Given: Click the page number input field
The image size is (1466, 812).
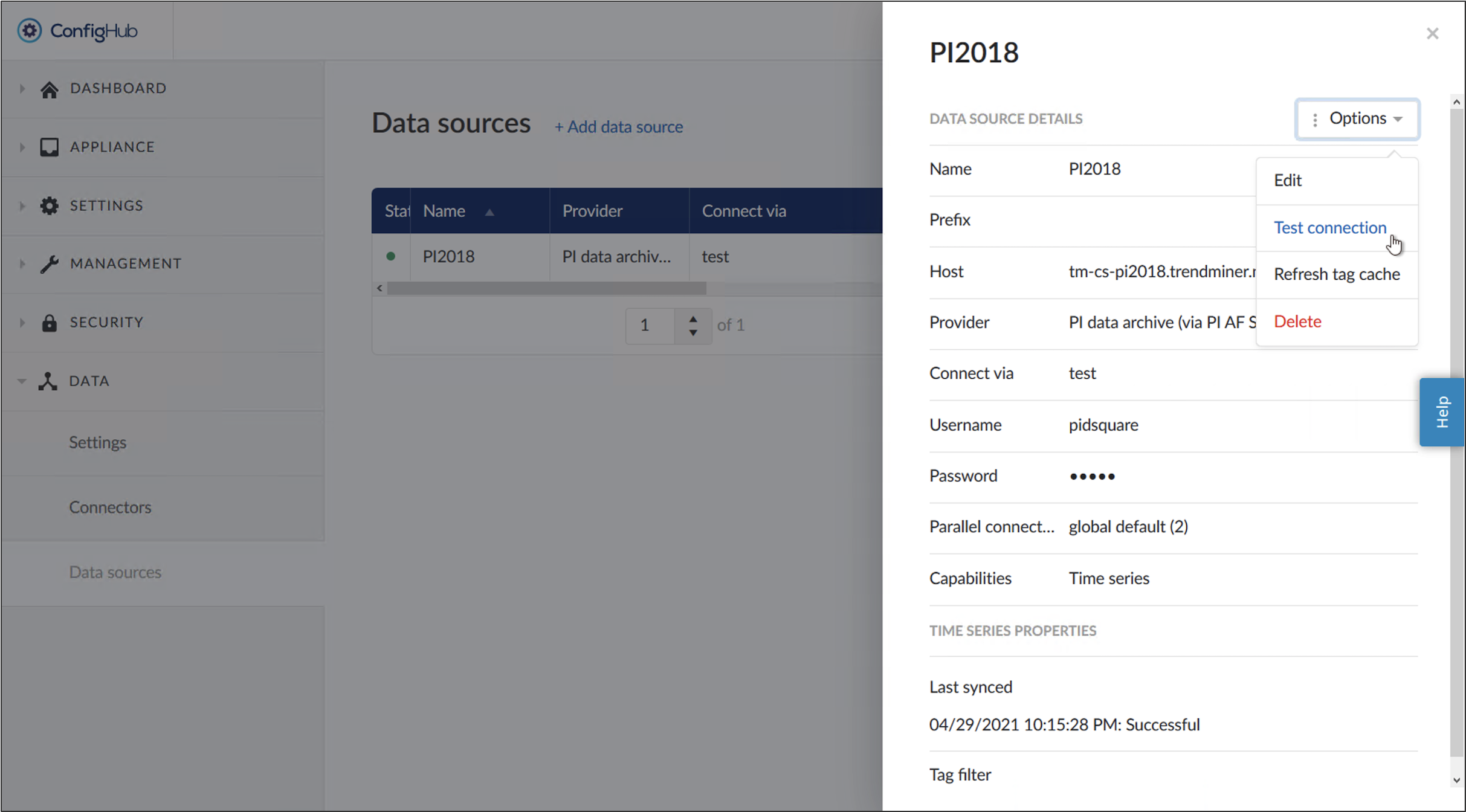Looking at the screenshot, I should (648, 325).
